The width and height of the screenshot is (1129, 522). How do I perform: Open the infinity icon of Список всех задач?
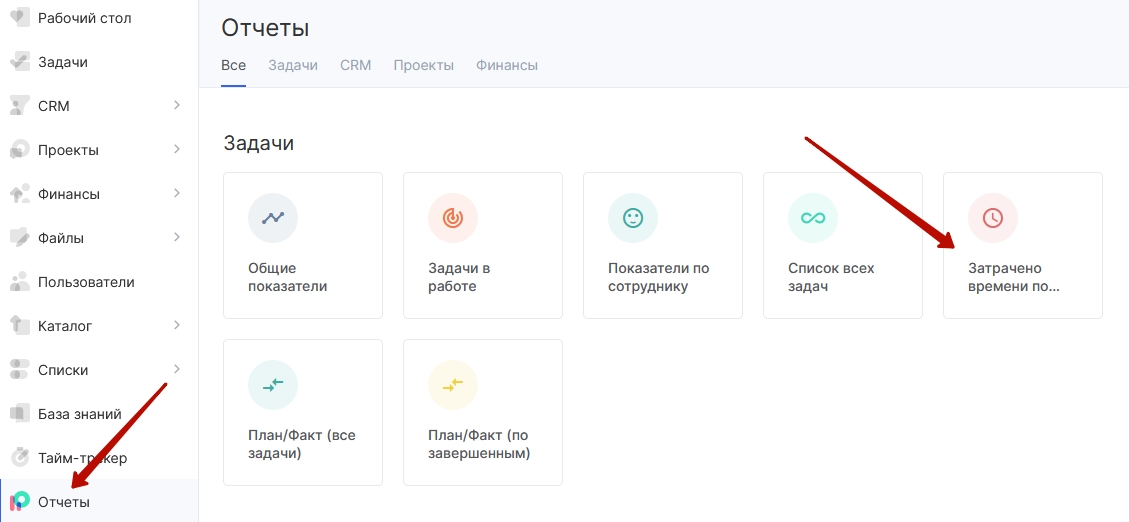[813, 217]
